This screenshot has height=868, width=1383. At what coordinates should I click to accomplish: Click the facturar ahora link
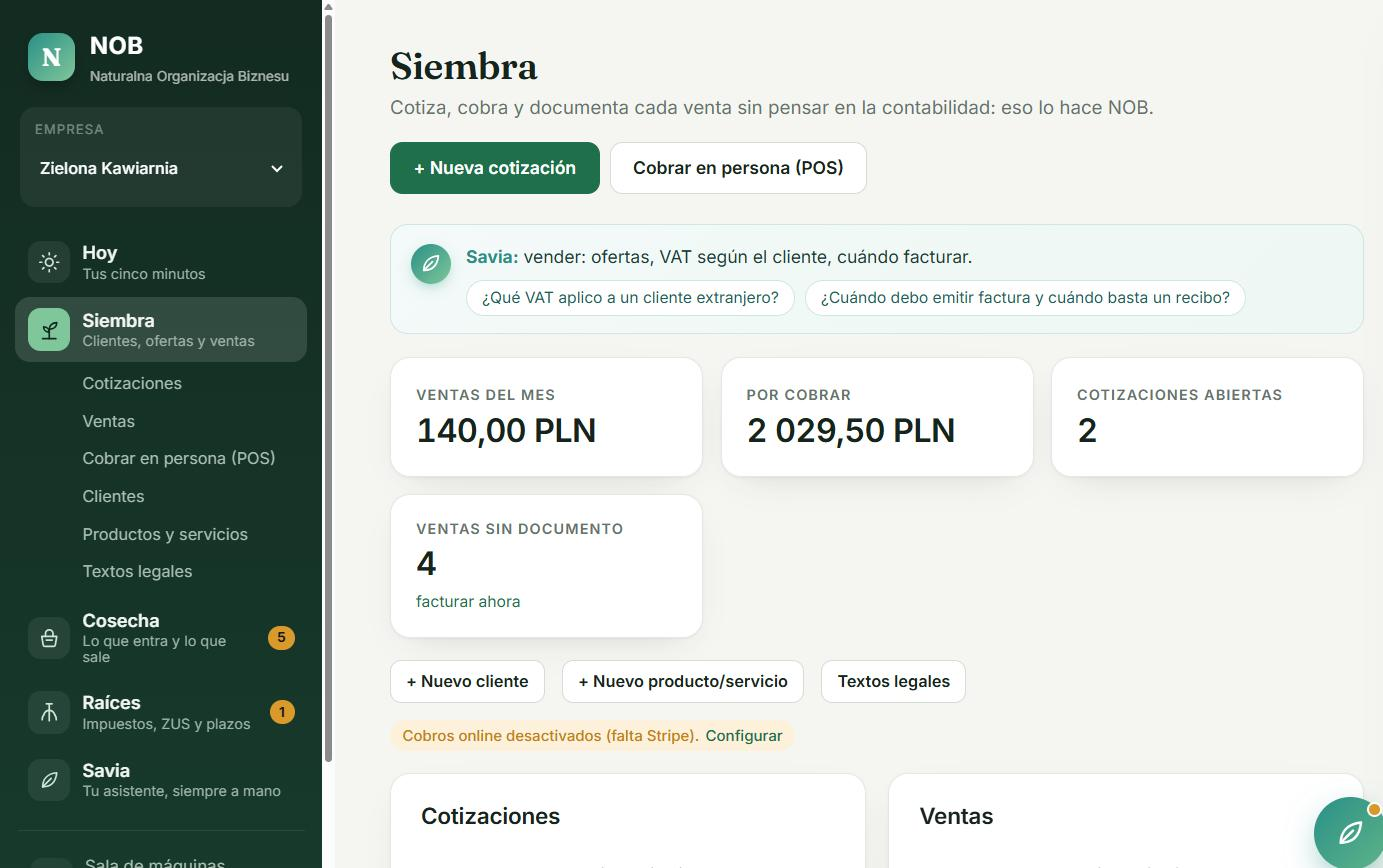468,602
